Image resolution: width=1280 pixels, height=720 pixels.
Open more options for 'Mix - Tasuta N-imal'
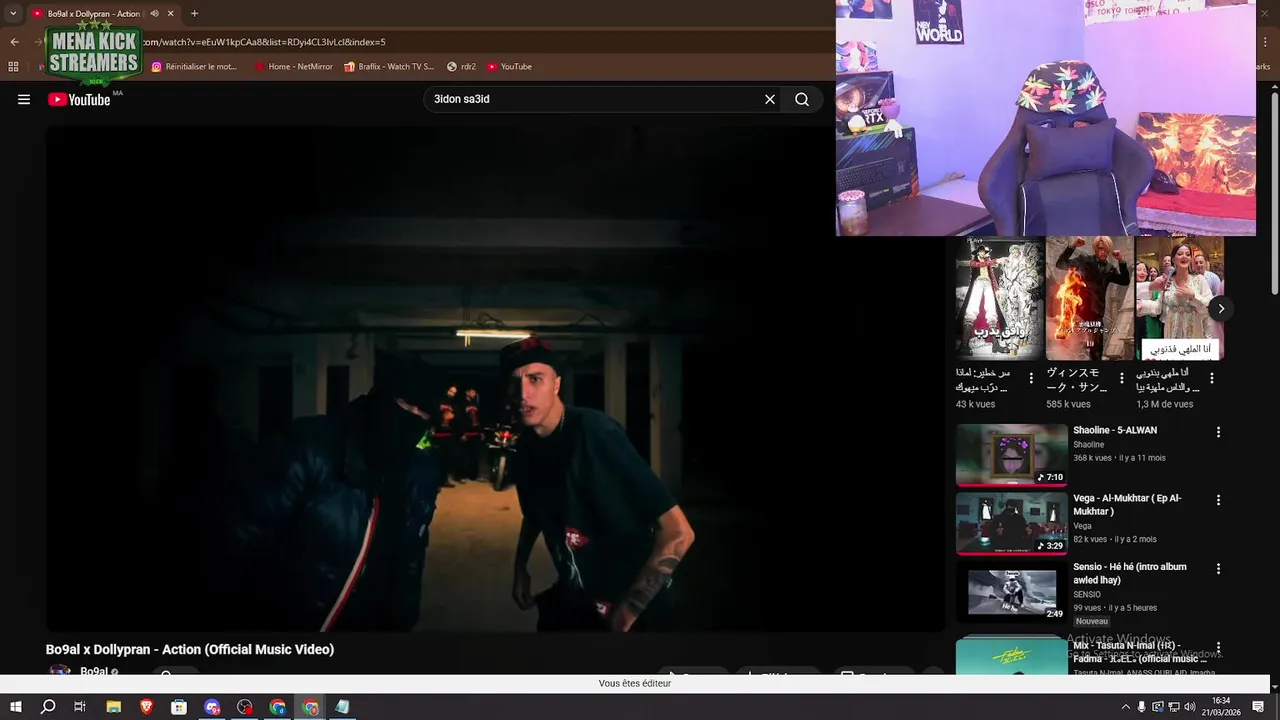[1218, 648]
